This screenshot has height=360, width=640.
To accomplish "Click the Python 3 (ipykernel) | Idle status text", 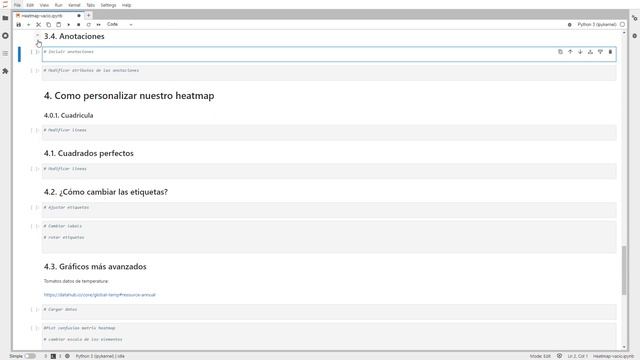I will click(x=100, y=356).
